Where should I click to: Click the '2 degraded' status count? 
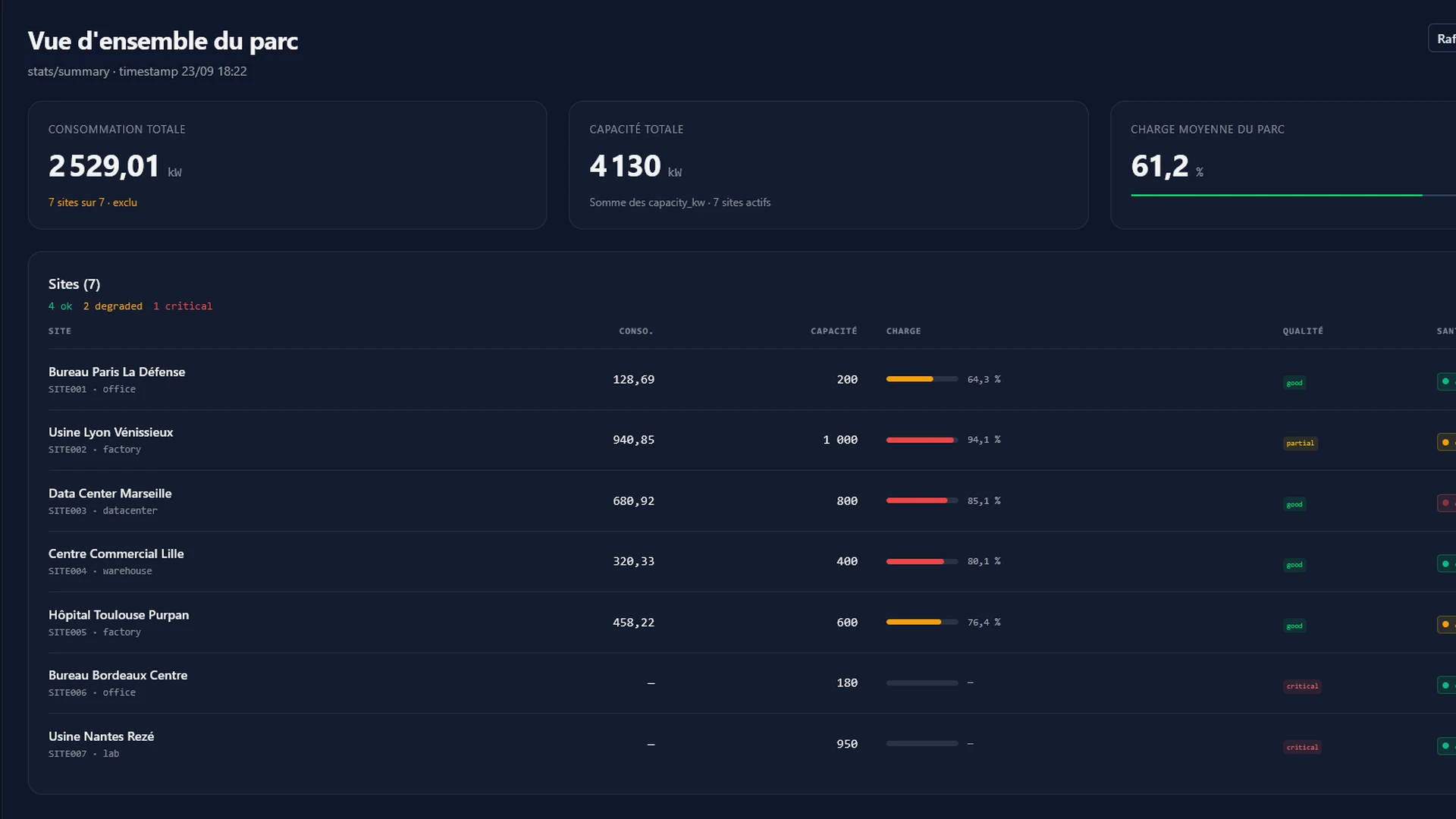[113, 306]
